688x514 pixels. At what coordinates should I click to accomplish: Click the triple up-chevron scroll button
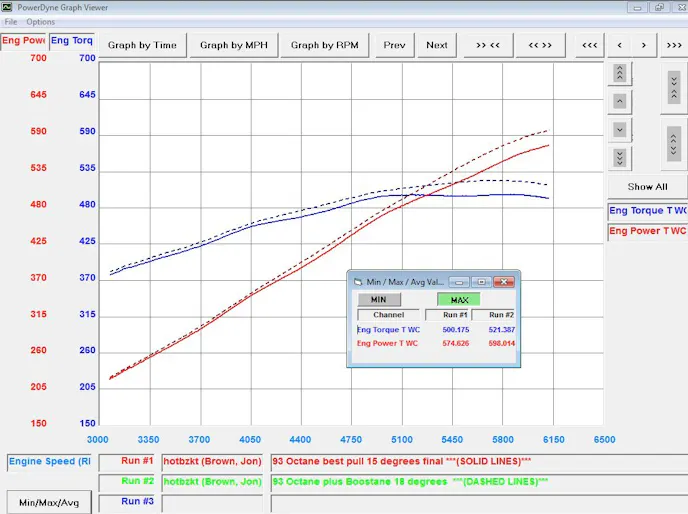pyautogui.click(x=620, y=73)
